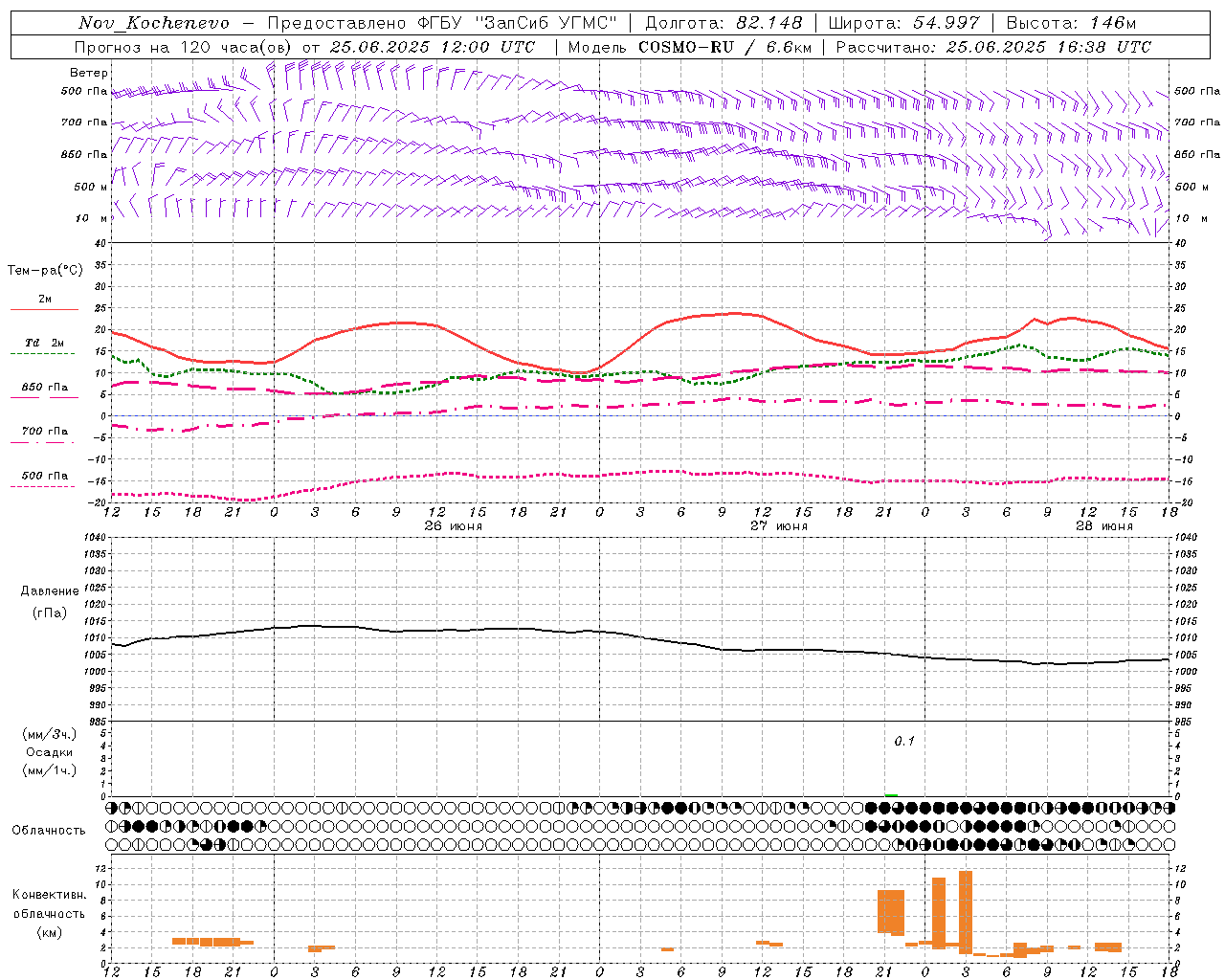Click the '(мм/3ч.)' precipitation unit label
Viewport: 1225px width, 980px height.
point(50,734)
